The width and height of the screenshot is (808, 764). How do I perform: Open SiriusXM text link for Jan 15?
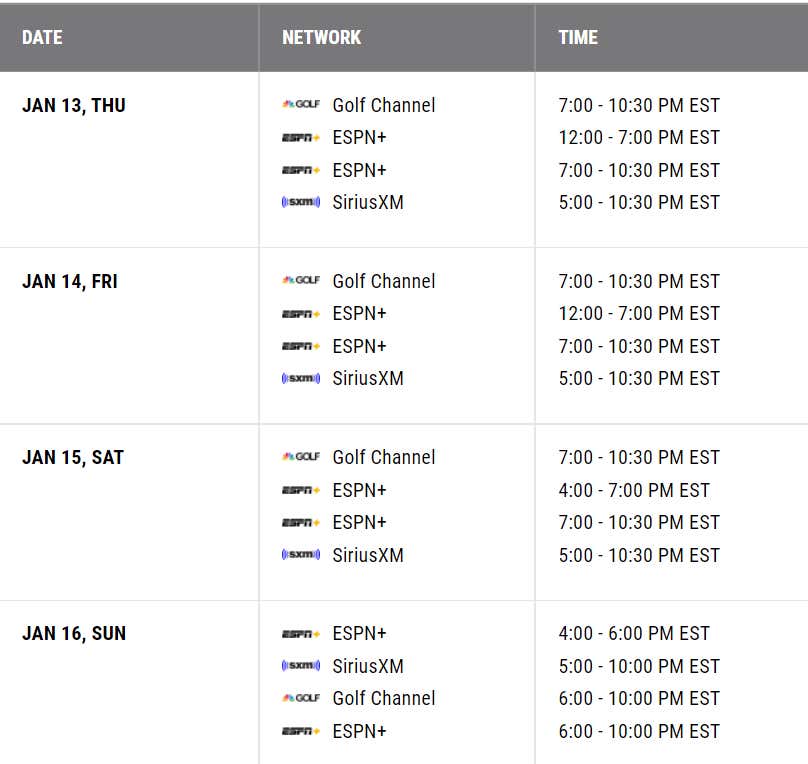point(368,555)
